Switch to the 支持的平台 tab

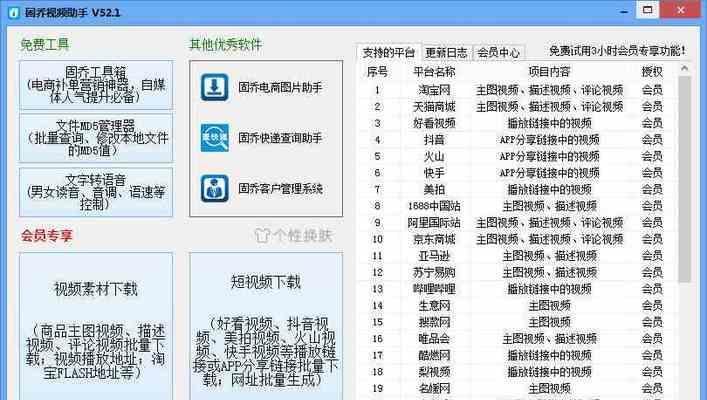(388, 53)
